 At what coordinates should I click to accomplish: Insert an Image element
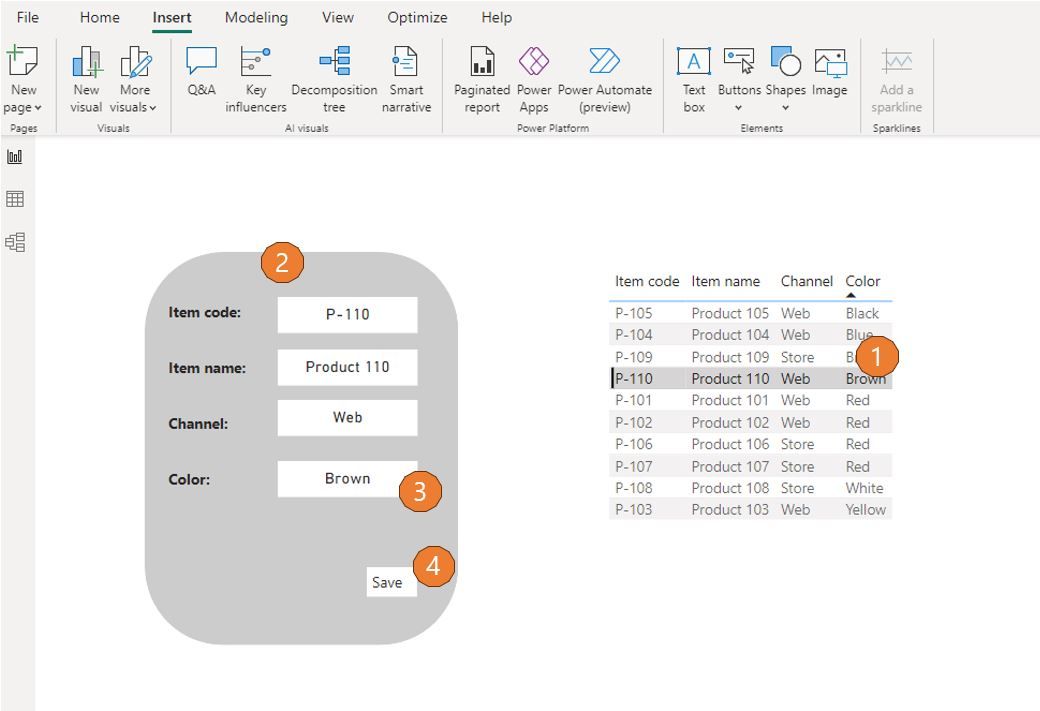pos(830,71)
